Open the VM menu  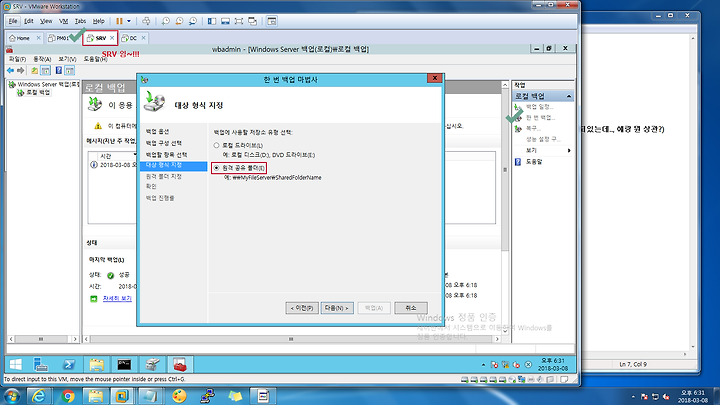63,21
